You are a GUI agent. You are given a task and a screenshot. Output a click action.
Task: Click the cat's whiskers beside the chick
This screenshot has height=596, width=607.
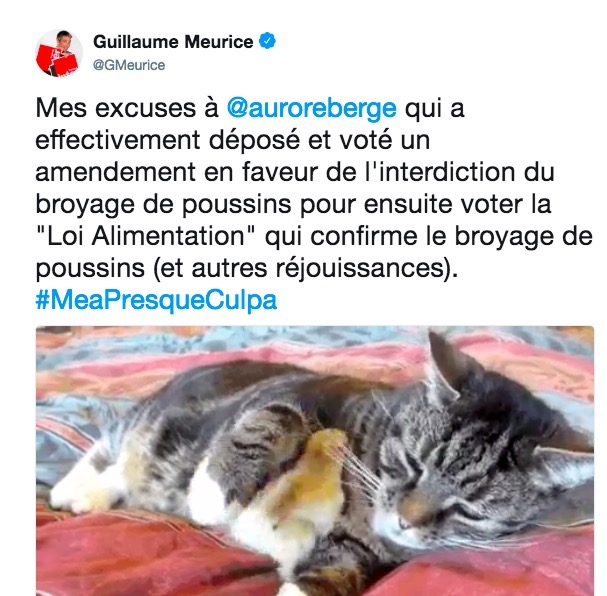354,466
